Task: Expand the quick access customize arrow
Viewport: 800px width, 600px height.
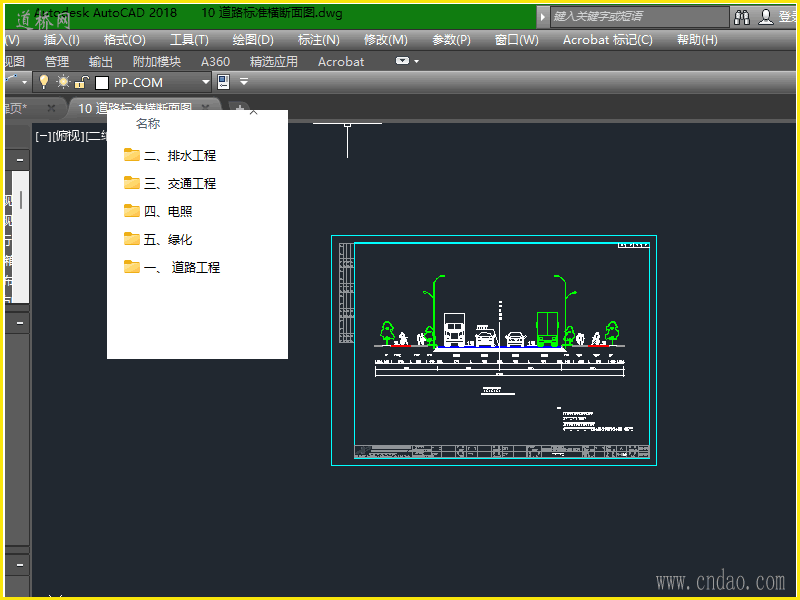Action: tap(244, 82)
